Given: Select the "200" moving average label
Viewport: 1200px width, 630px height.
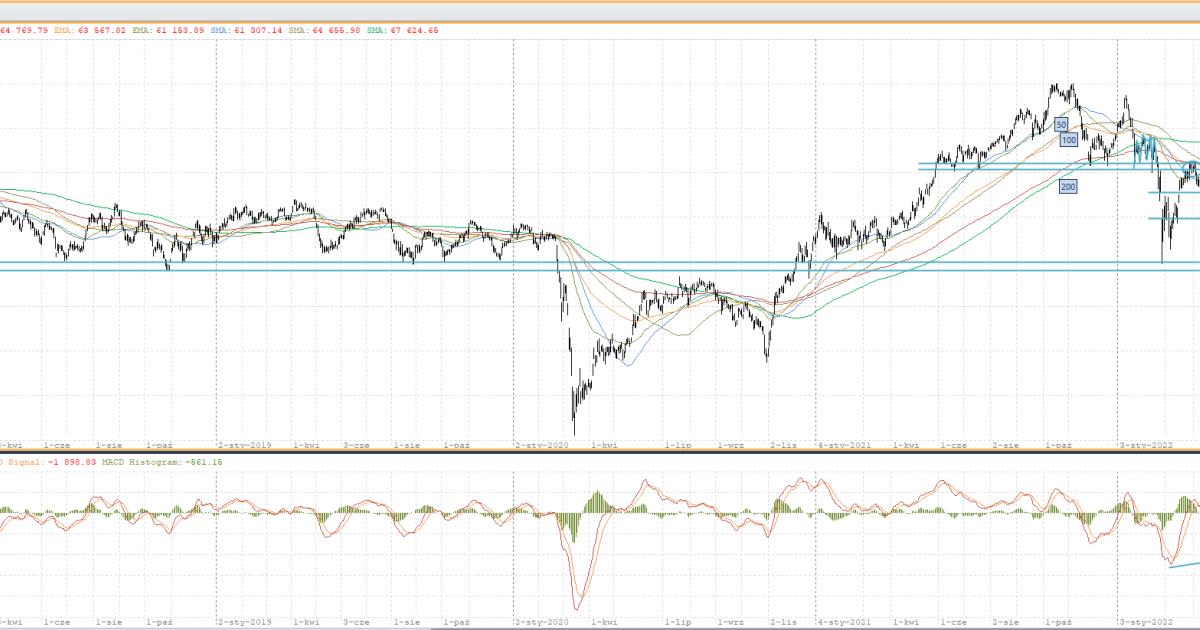Looking at the screenshot, I should (1068, 186).
